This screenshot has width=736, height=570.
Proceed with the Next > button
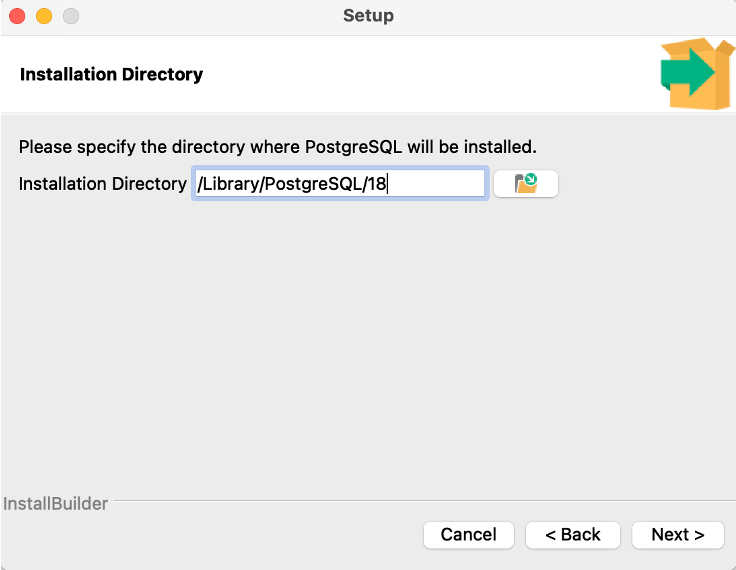(x=678, y=535)
